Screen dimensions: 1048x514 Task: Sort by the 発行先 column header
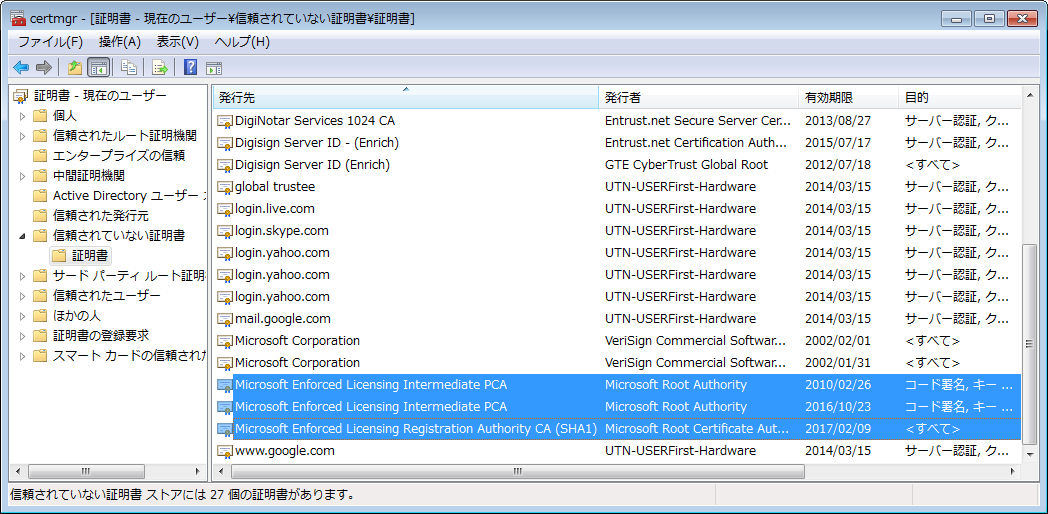point(406,98)
